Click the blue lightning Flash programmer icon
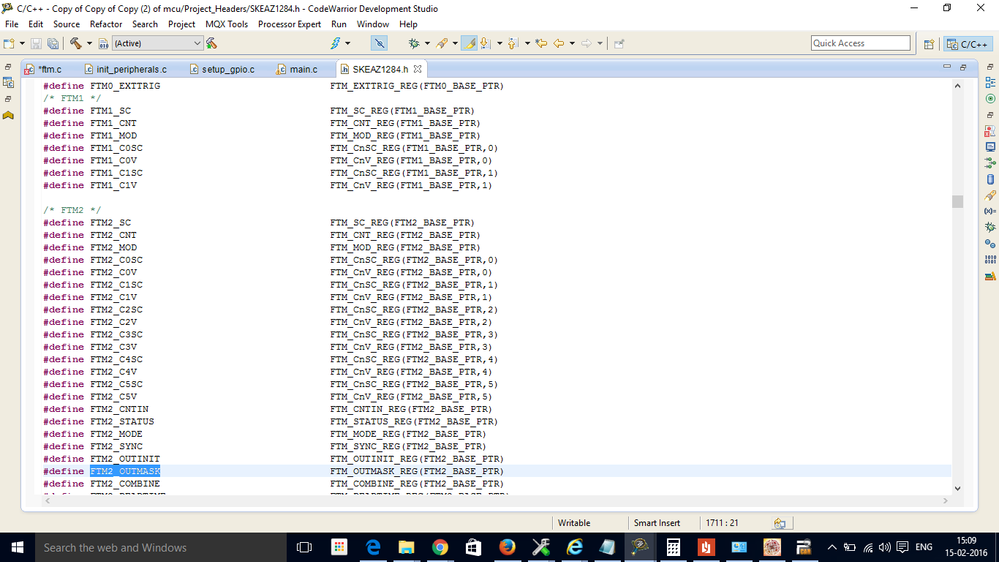This screenshot has width=999, height=562. (x=335, y=43)
